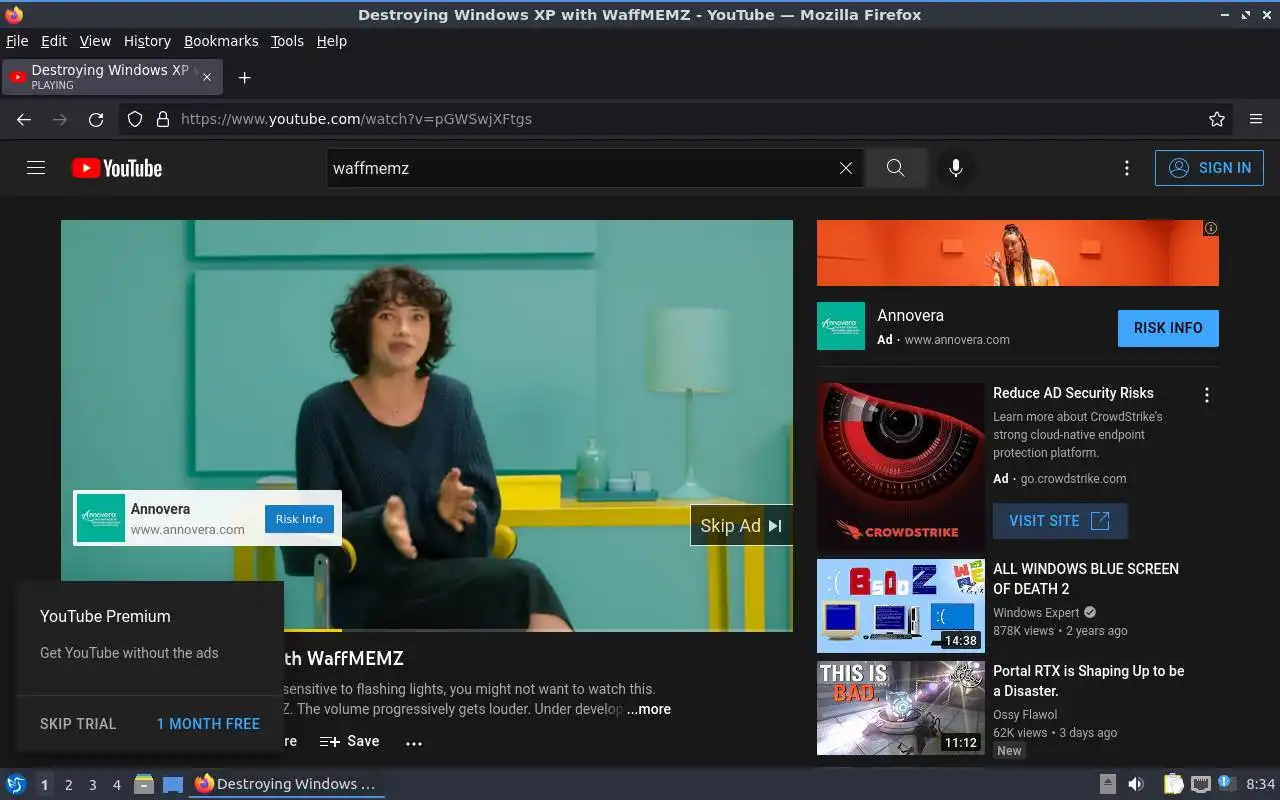Open volume control in system tray
Viewport: 1280px width, 800px height.
coord(1135,784)
